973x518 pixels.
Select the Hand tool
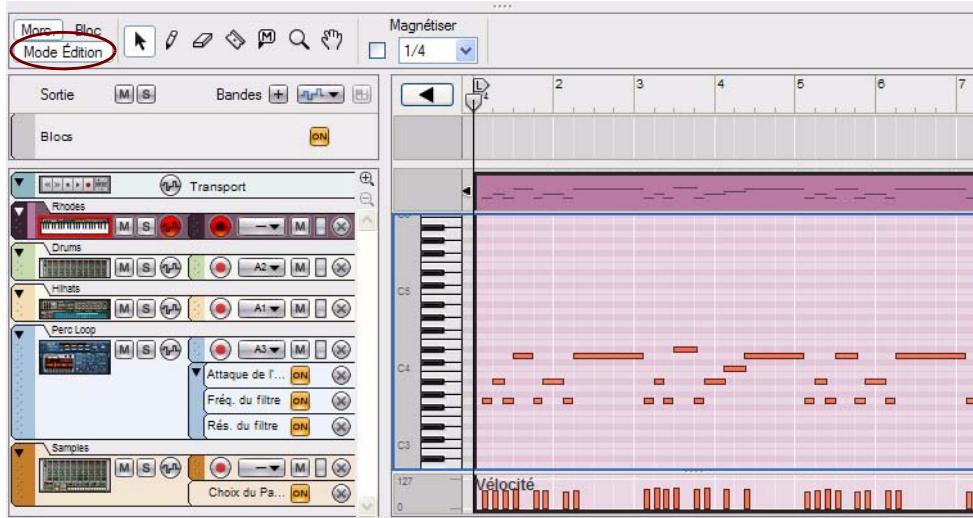click(332, 40)
